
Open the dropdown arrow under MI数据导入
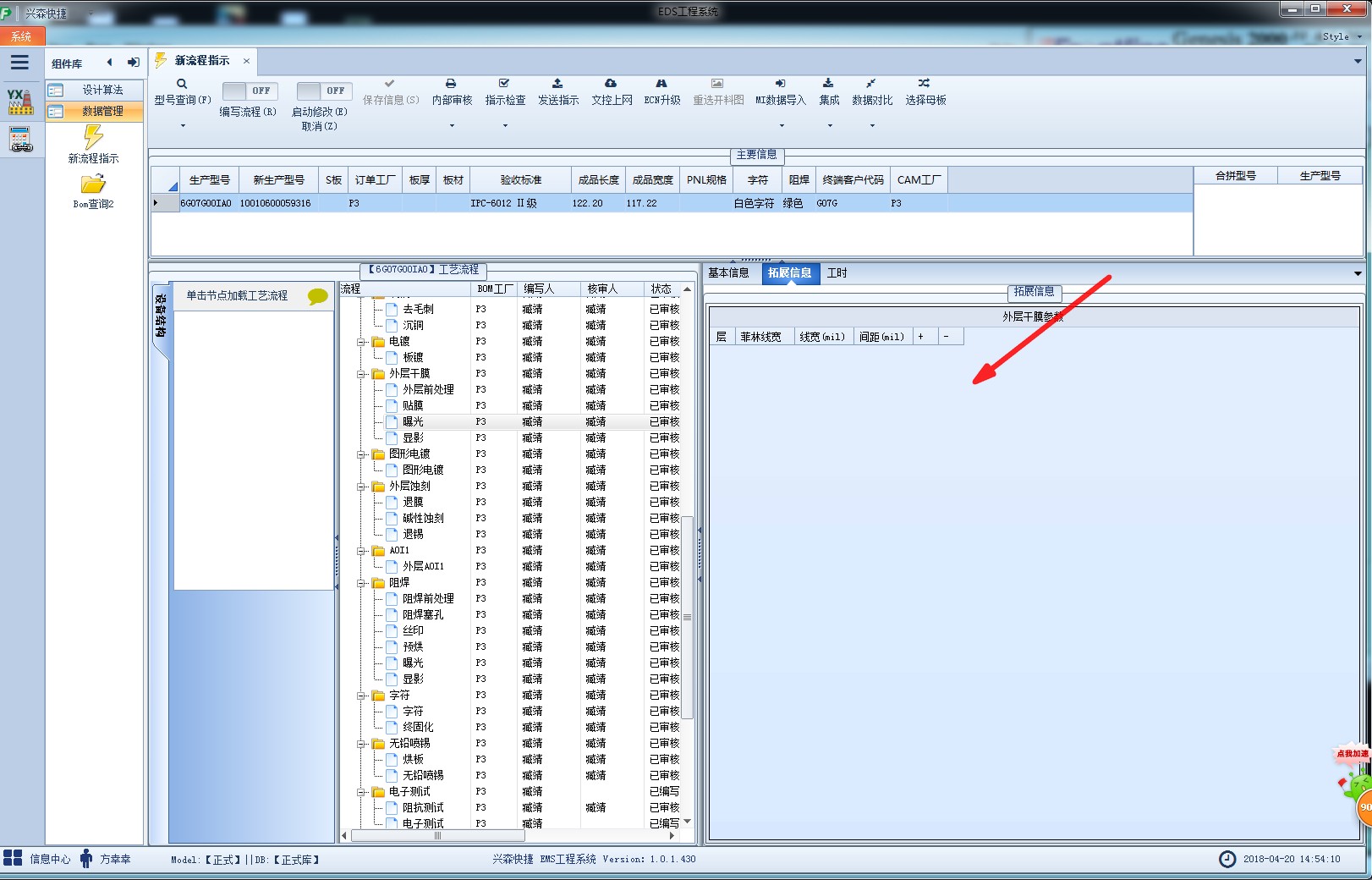[x=782, y=125]
